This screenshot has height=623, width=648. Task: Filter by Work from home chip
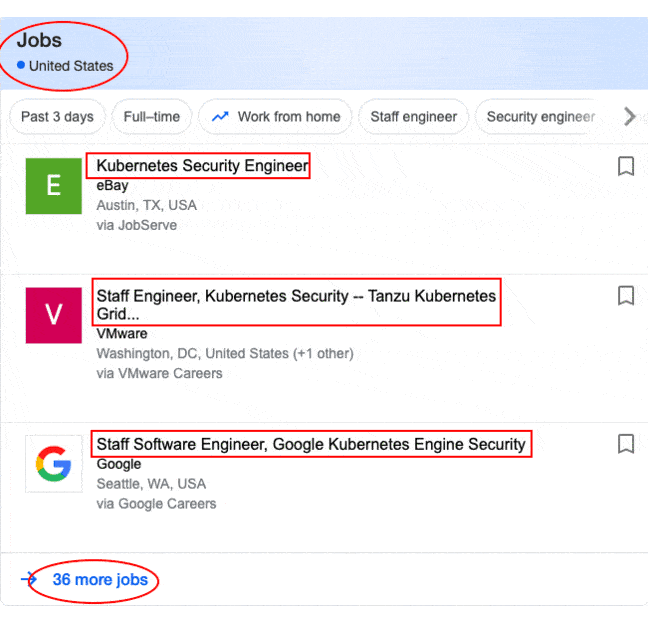[276, 117]
